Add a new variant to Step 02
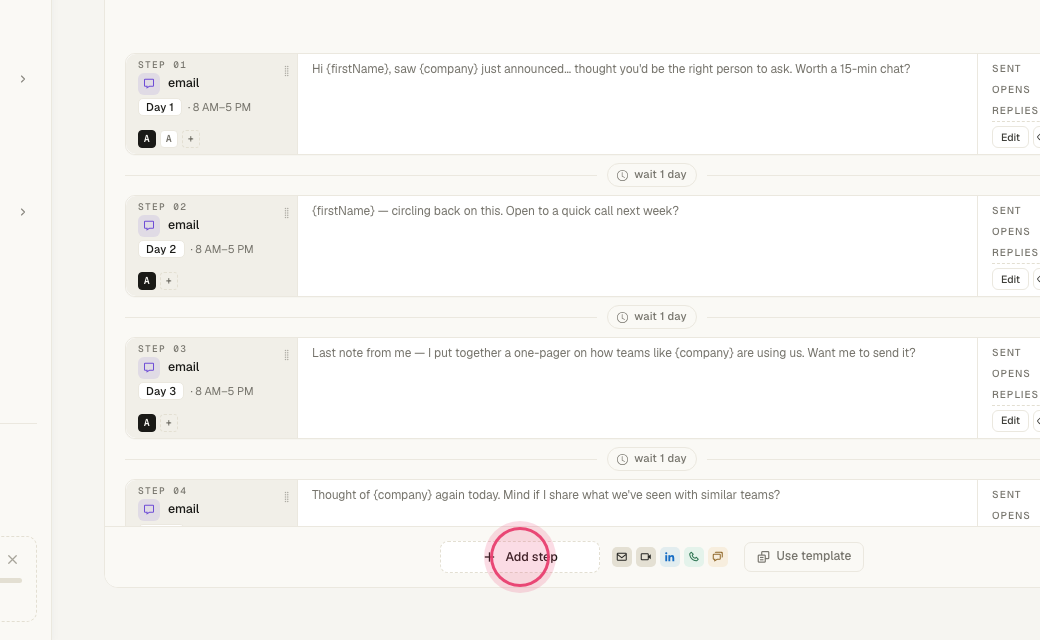Image resolution: width=1040 pixels, height=640 pixels. (168, 281)
